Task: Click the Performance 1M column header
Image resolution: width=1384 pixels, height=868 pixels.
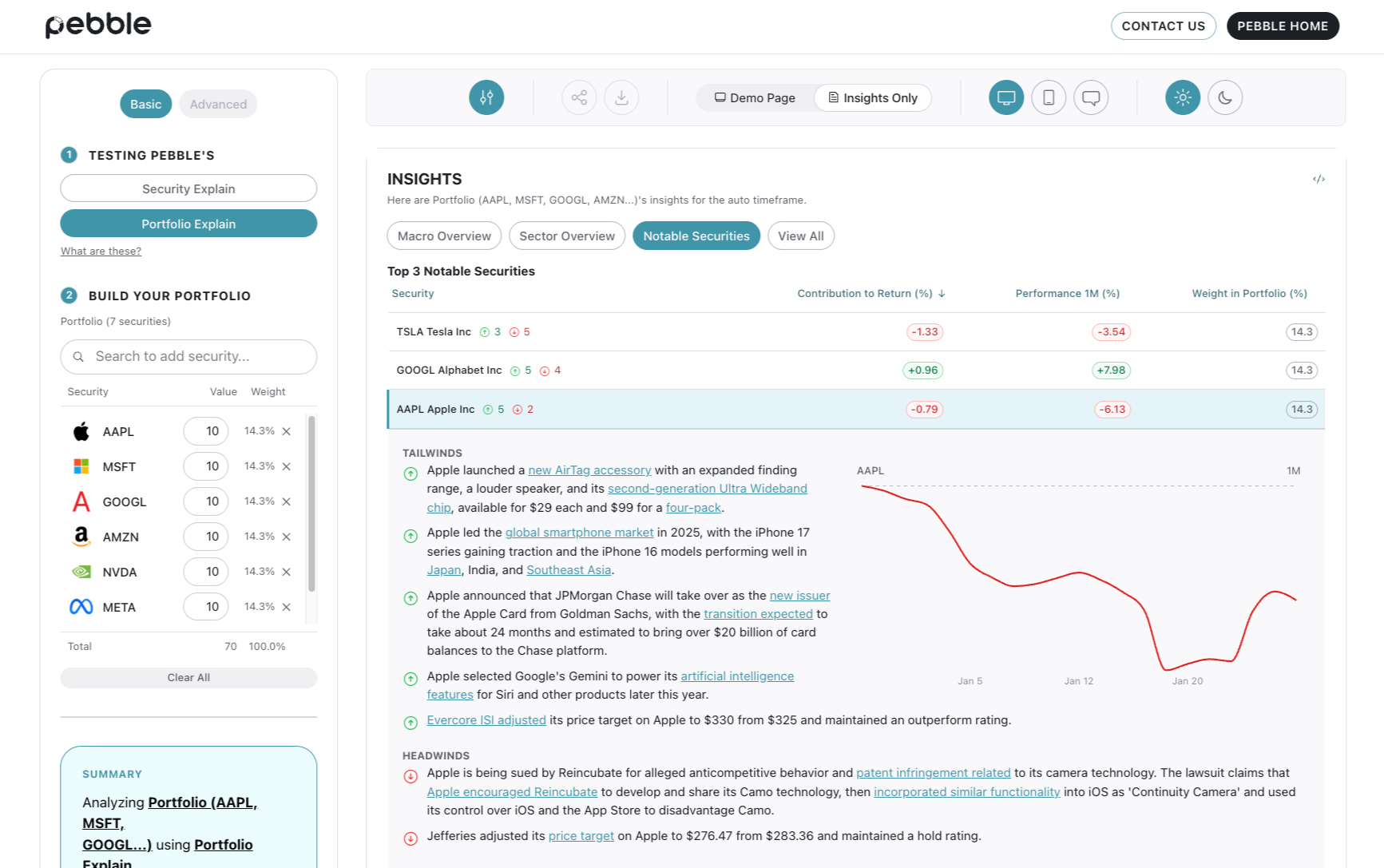Action: pyautogui.click(x=1067, y=294)
